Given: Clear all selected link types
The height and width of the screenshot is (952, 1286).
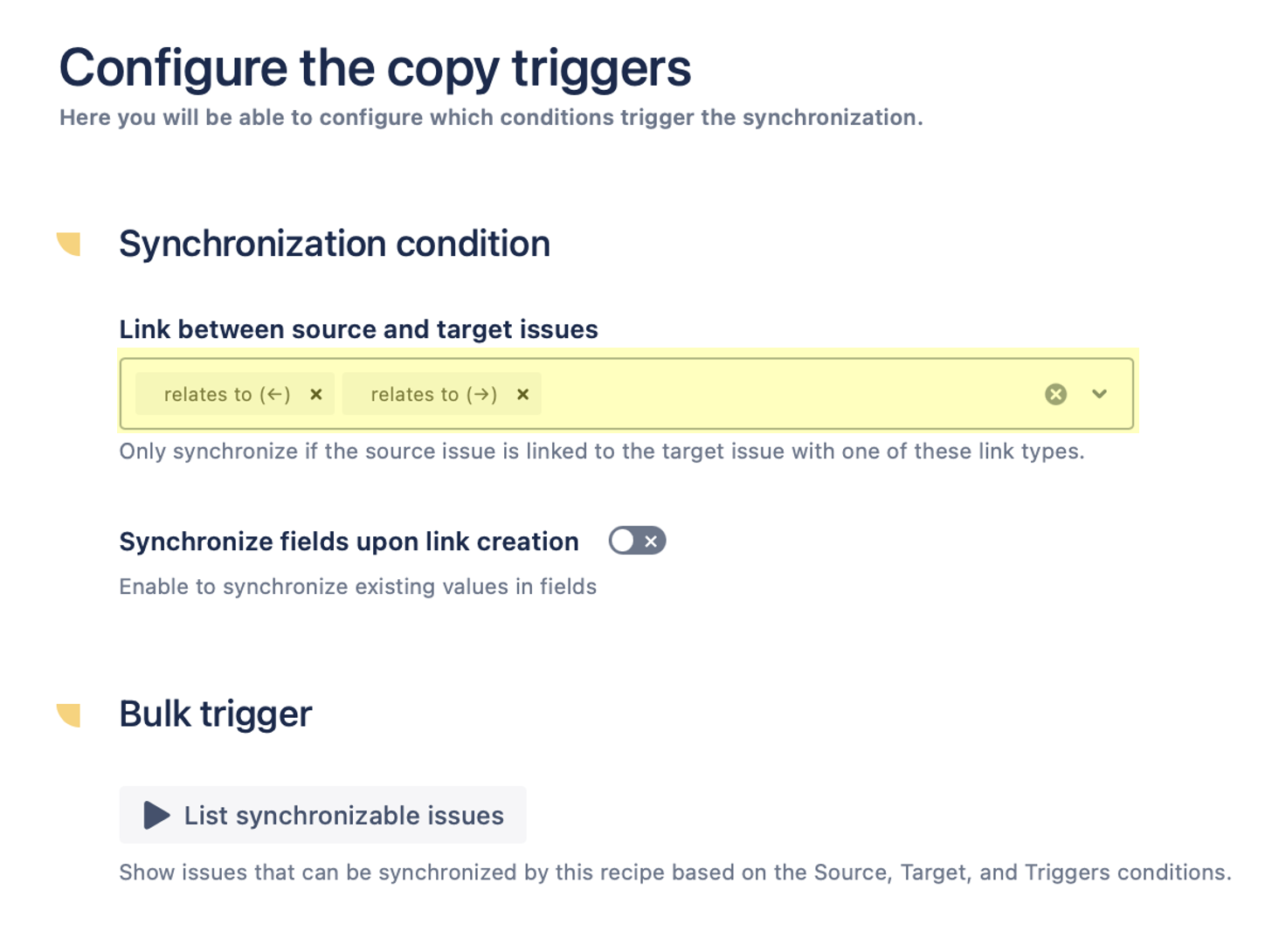Looking at the screenshot, I should click(1055, 395).
